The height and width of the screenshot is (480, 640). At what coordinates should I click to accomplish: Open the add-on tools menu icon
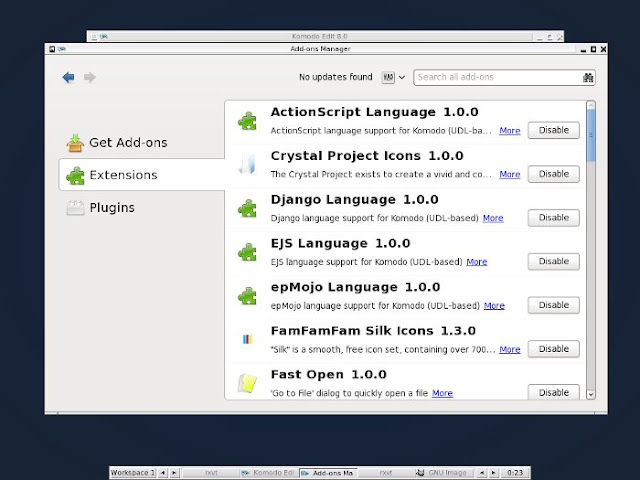click(x=388, y=77)
